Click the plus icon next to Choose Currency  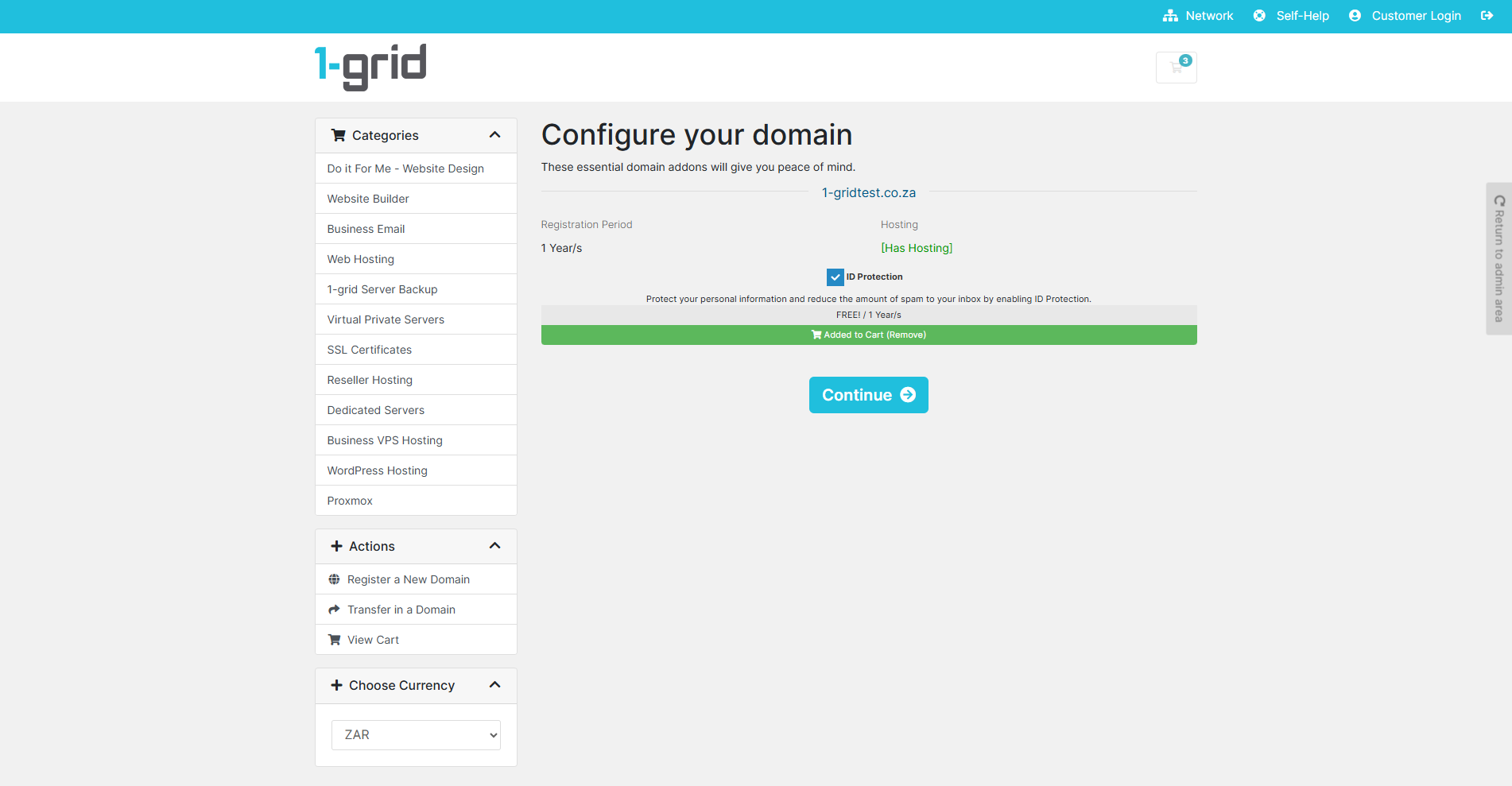(x=336, y=685)
